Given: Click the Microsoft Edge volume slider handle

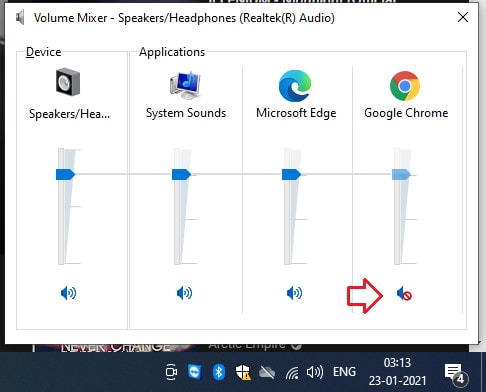Looking at the screenshot, I should pos(291,174).
